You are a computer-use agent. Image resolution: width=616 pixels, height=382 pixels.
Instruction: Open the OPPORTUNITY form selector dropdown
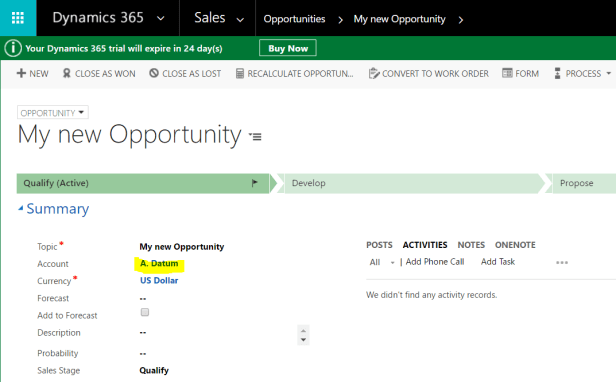[x=53, y=112]
